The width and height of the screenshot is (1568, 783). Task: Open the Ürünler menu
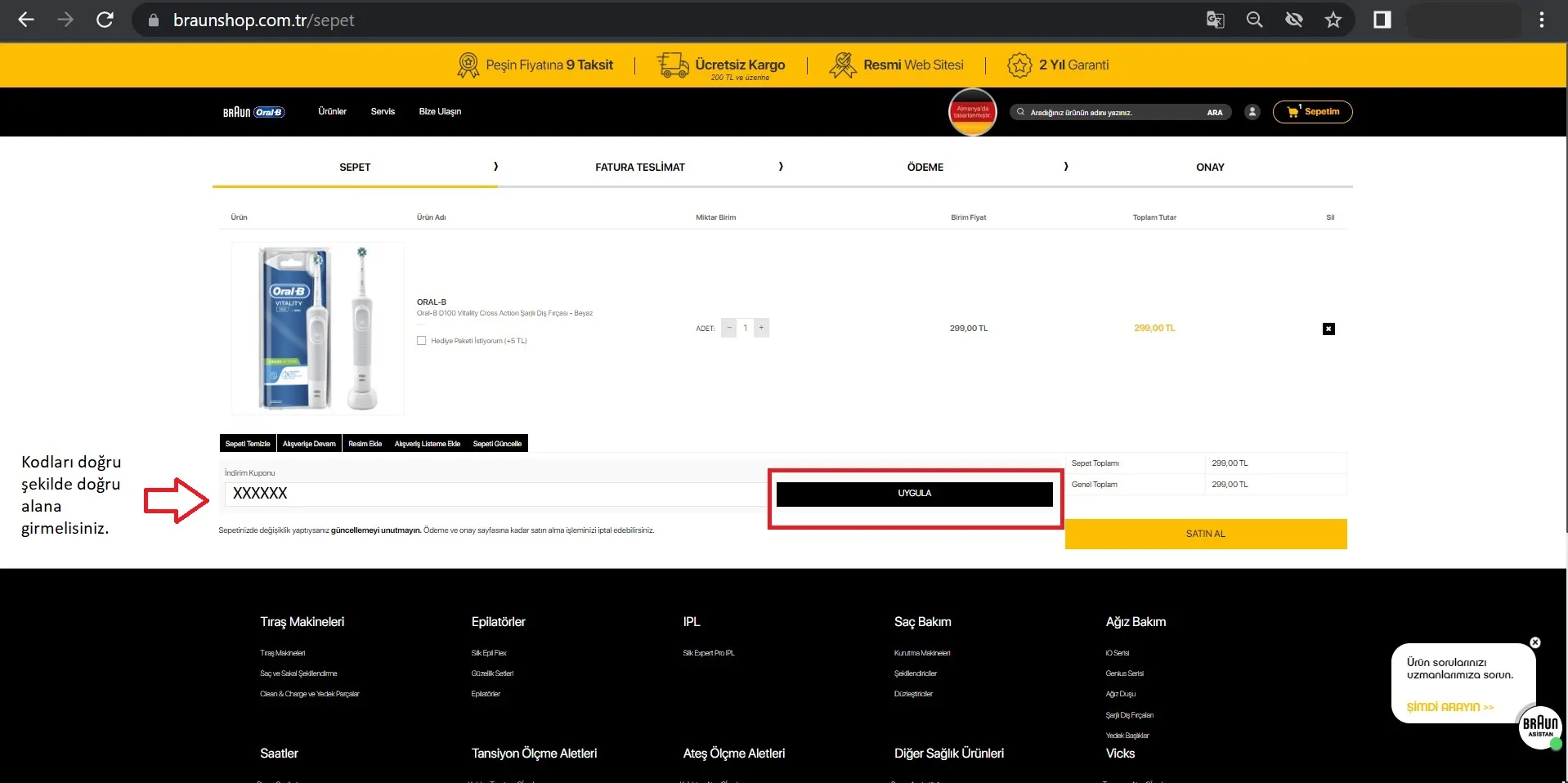[332, 112]
